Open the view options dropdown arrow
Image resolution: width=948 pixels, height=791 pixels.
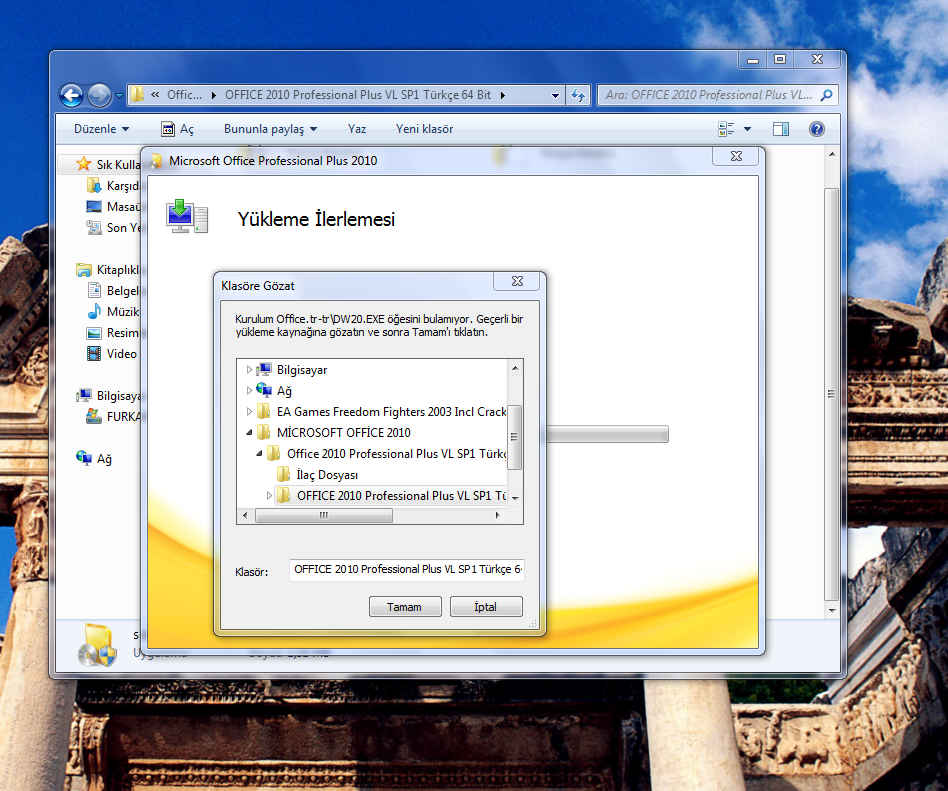click(x=747, y=129)
